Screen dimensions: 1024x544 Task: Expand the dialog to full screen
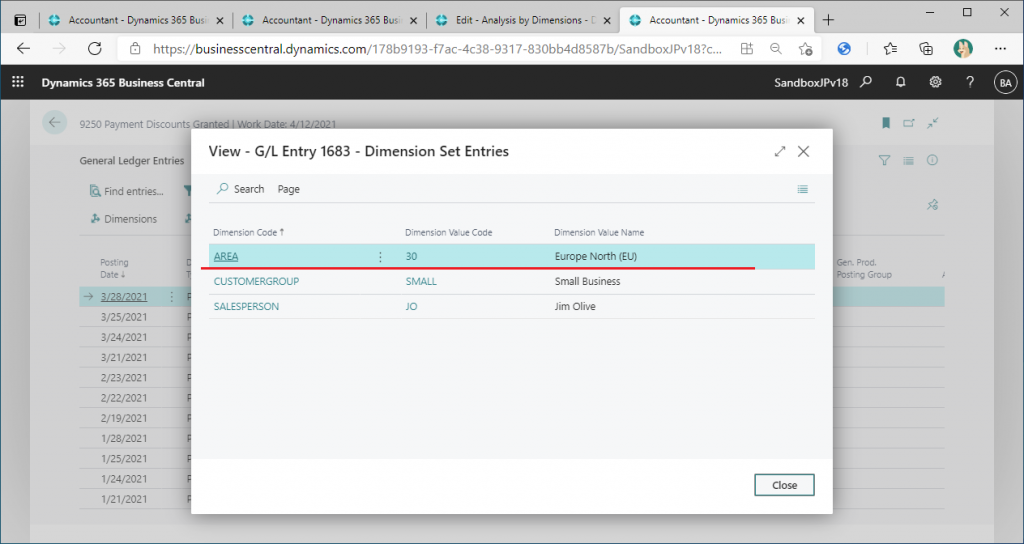pos(780,152)
